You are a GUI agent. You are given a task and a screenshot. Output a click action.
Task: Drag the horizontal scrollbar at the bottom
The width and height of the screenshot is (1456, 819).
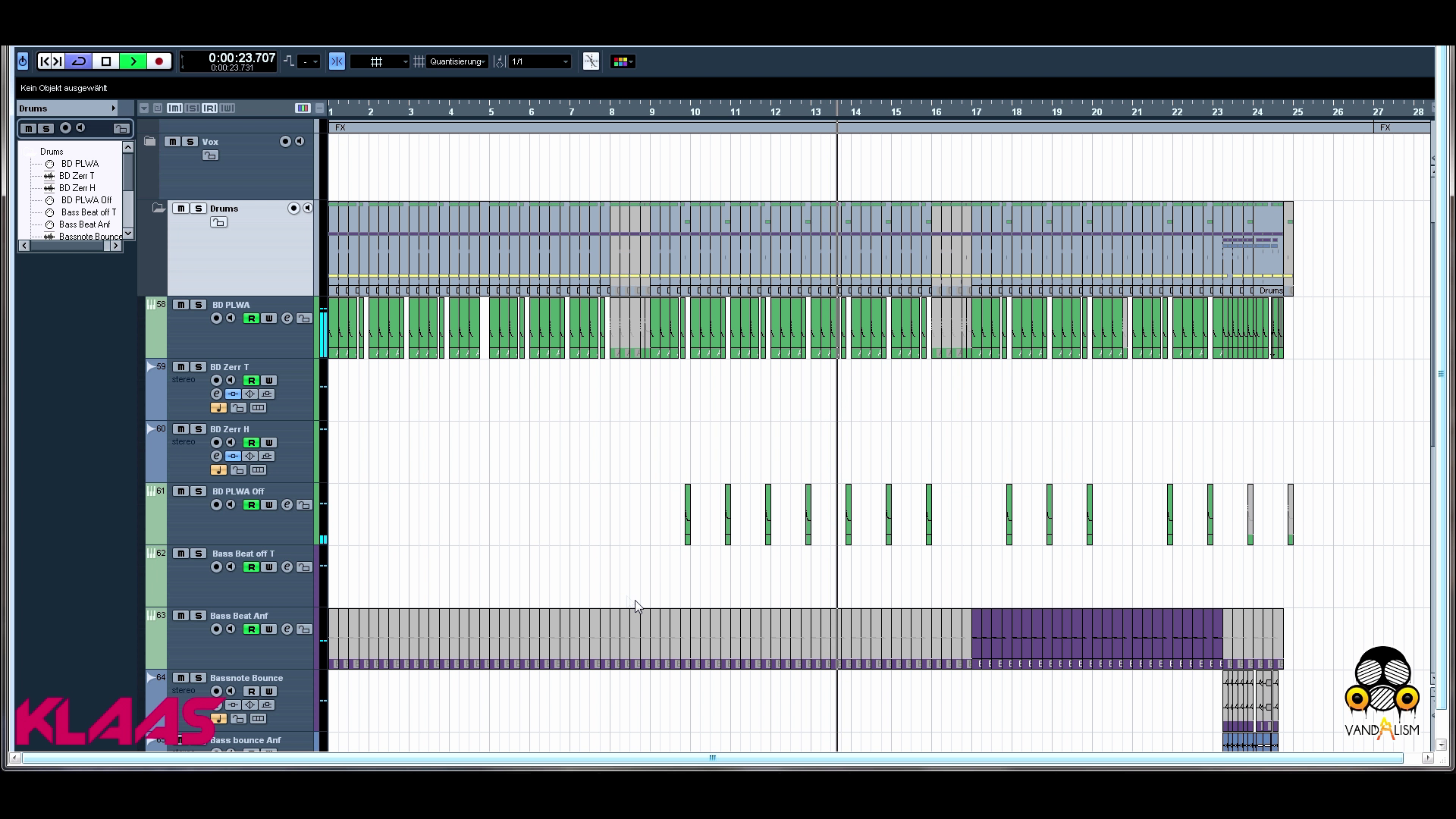click(711, 758)
